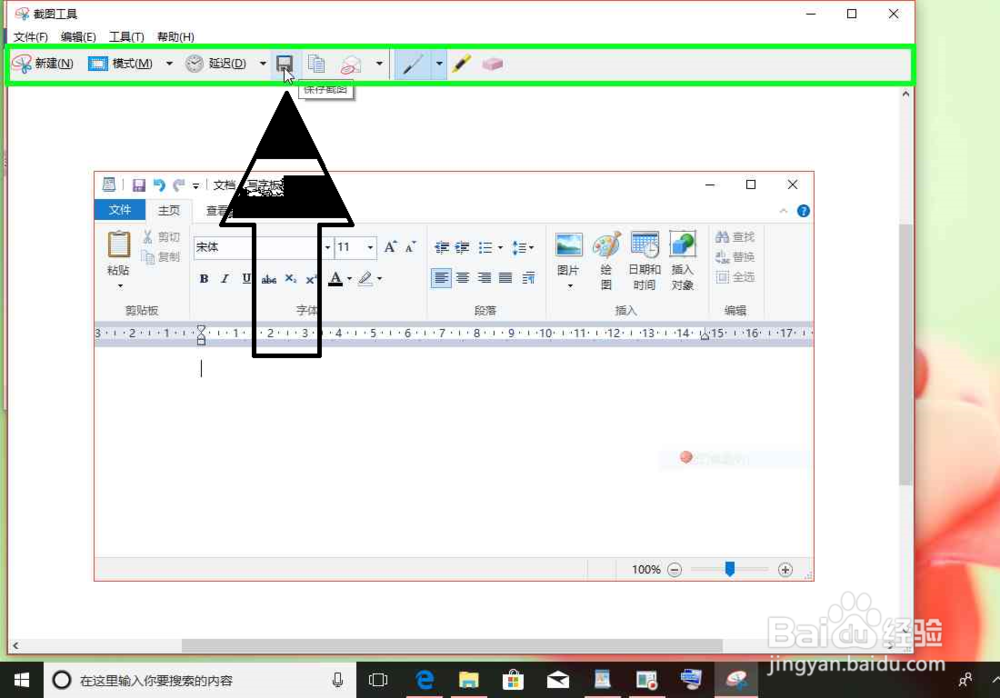Click the 延迟(D) delay button
Image resolution: width=1000 pixels, height=698 pixels.
(x=216, y=63)
